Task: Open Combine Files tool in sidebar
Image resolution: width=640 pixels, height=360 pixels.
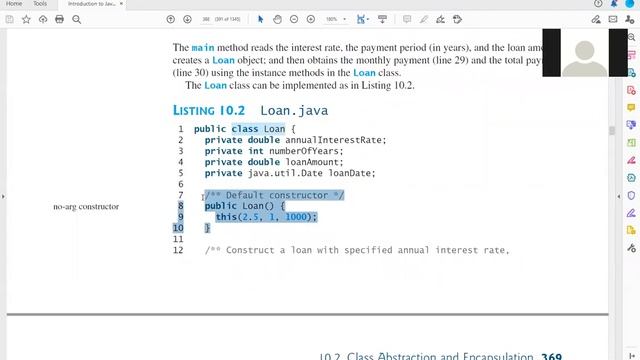Action: coord(631,125)
